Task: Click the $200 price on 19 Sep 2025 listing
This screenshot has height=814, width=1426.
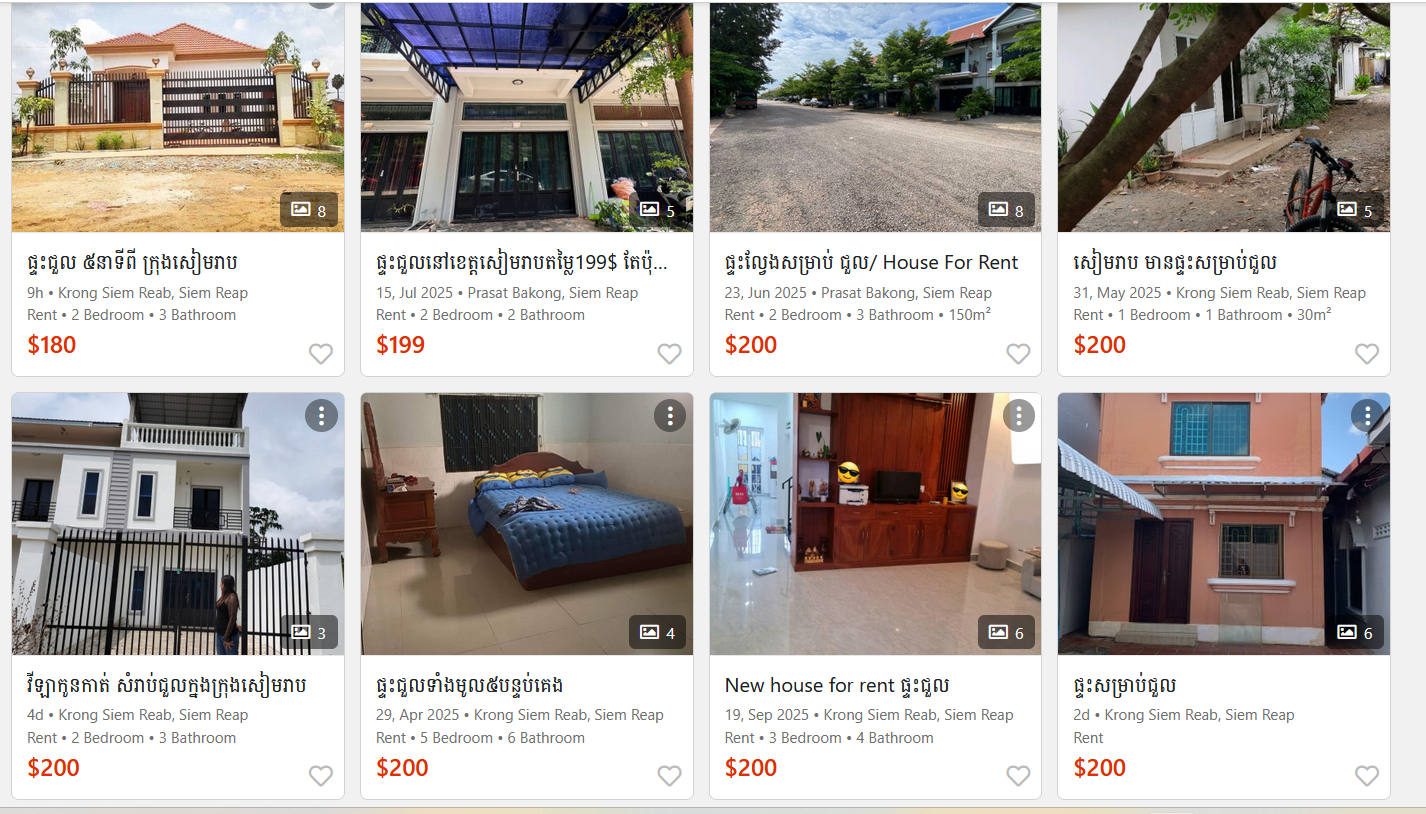Action: [751, 768]
